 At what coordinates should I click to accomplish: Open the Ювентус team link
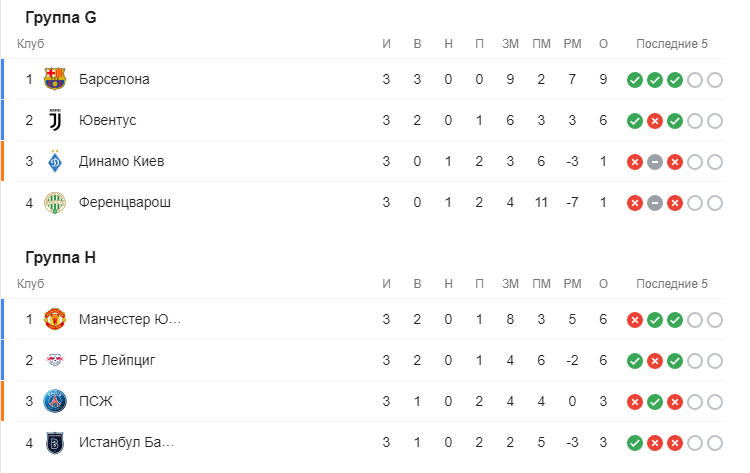click(107, 121)
